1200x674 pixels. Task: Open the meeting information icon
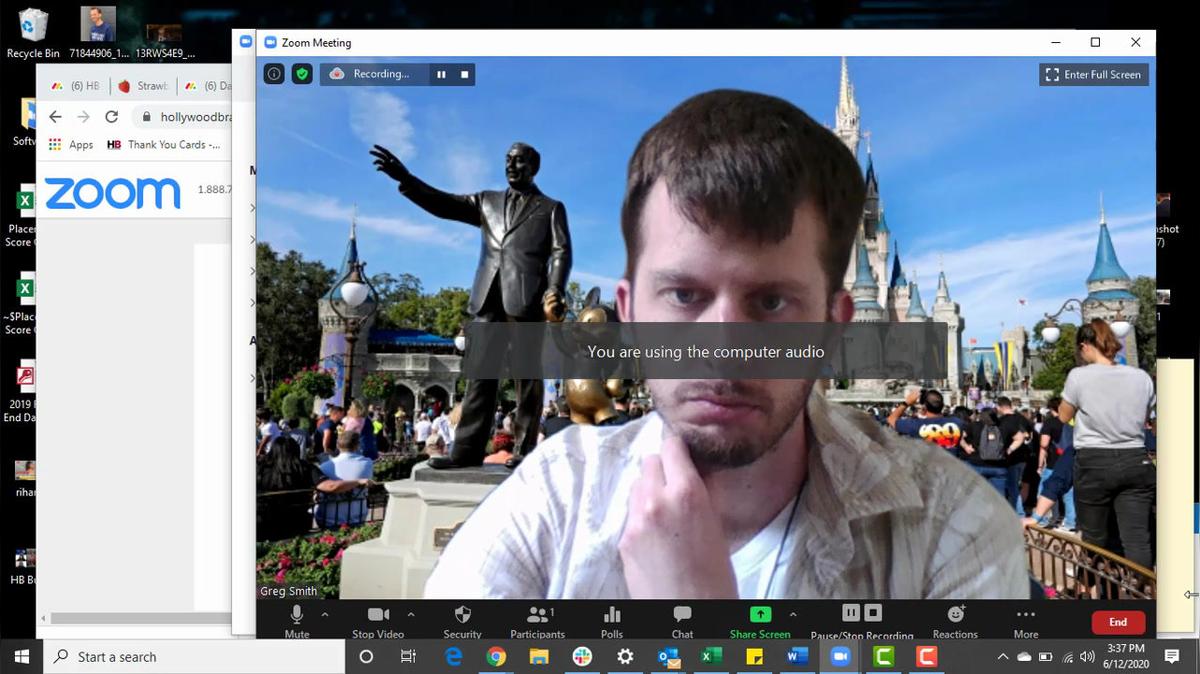point(274,74)
